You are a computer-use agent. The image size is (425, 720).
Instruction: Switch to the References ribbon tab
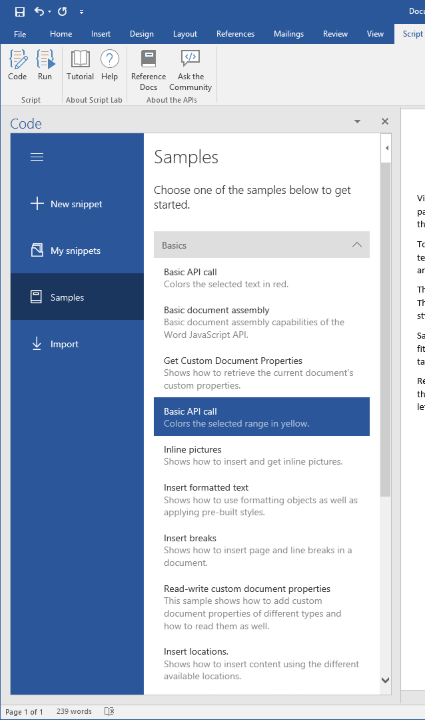click(235, 34)
